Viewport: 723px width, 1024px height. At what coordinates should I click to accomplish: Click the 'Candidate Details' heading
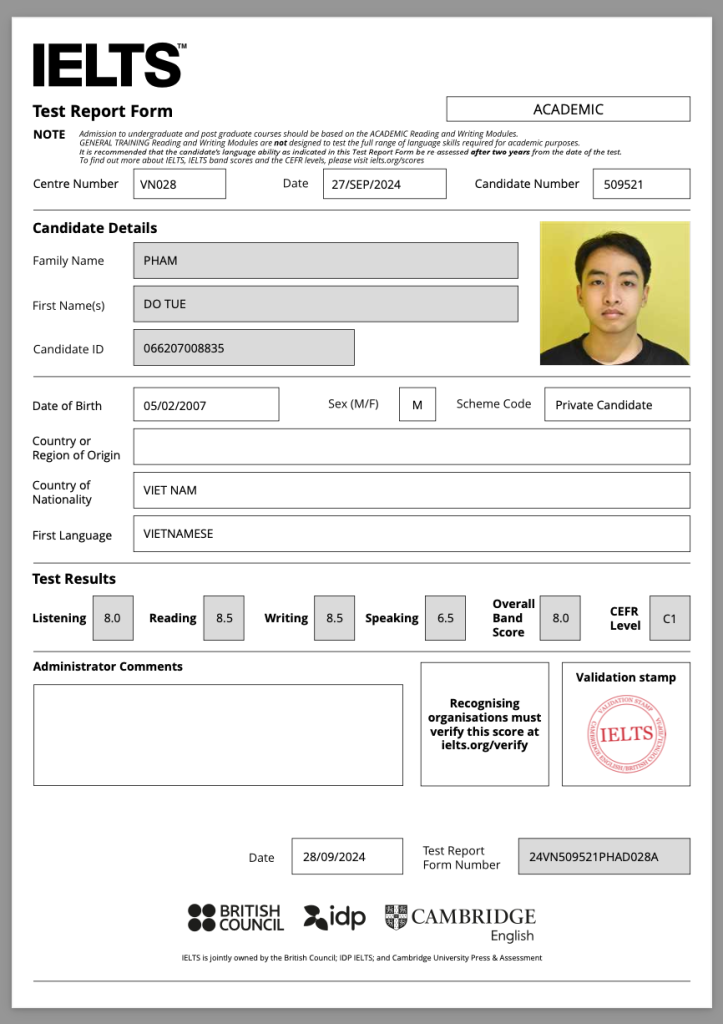click(95, 228)
